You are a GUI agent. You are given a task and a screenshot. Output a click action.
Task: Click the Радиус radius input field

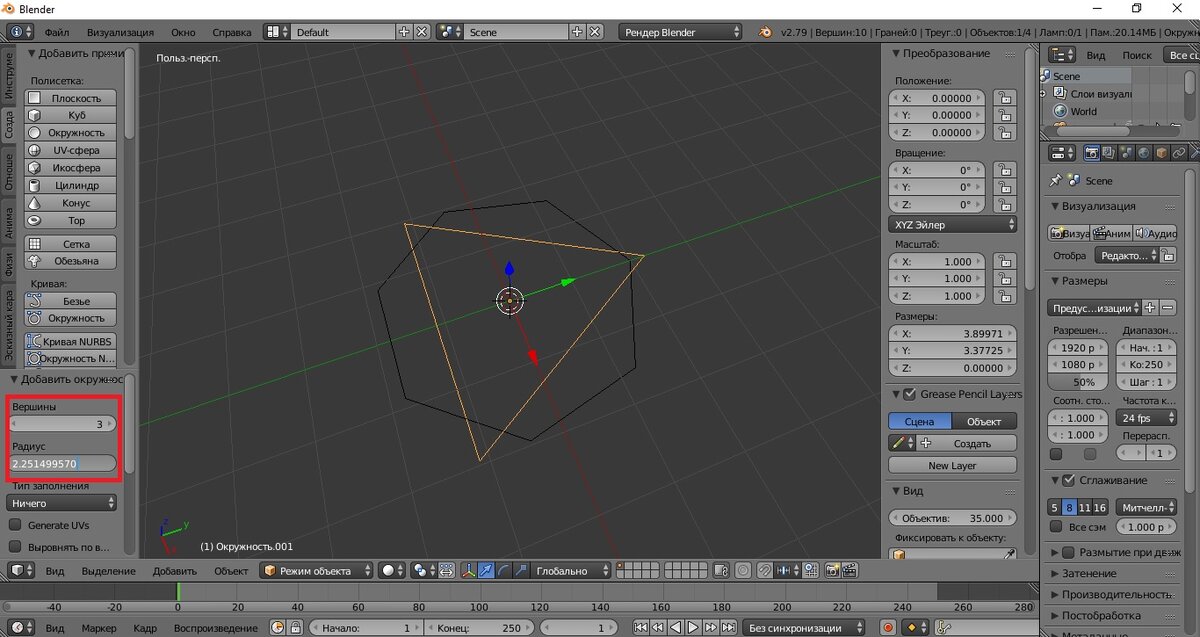coord(61,464)
